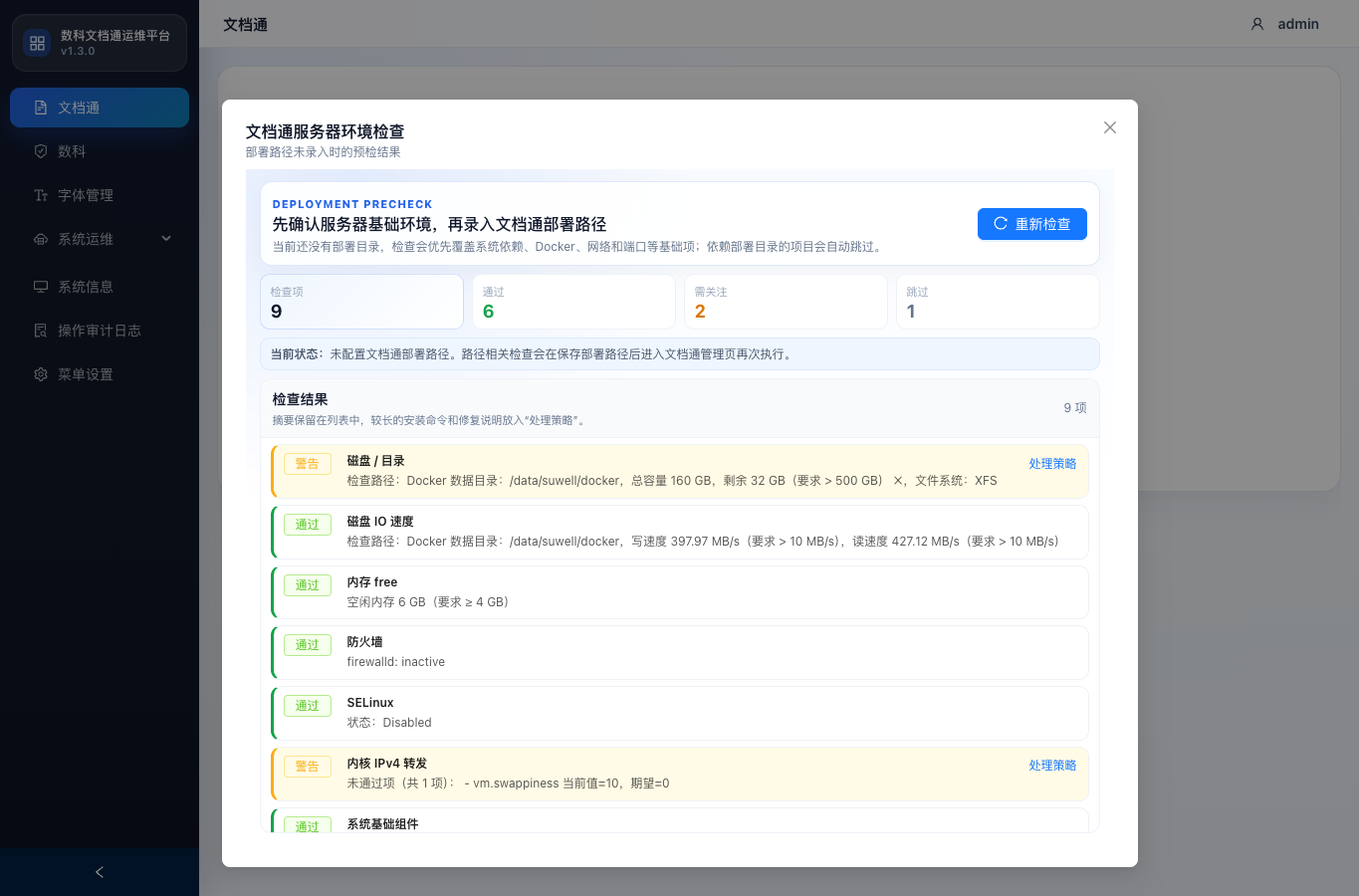1359x896 pixels.
Task: Click 通过 tag on 防火墙 row
Action: pyautogui.click(x=308, y=645)
